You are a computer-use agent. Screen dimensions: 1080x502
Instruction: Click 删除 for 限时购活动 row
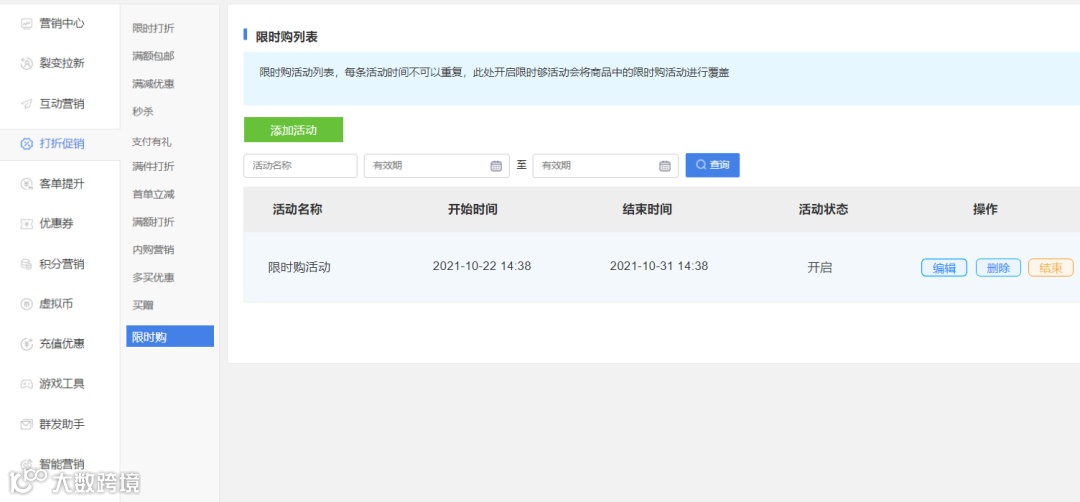click(998, 268)
